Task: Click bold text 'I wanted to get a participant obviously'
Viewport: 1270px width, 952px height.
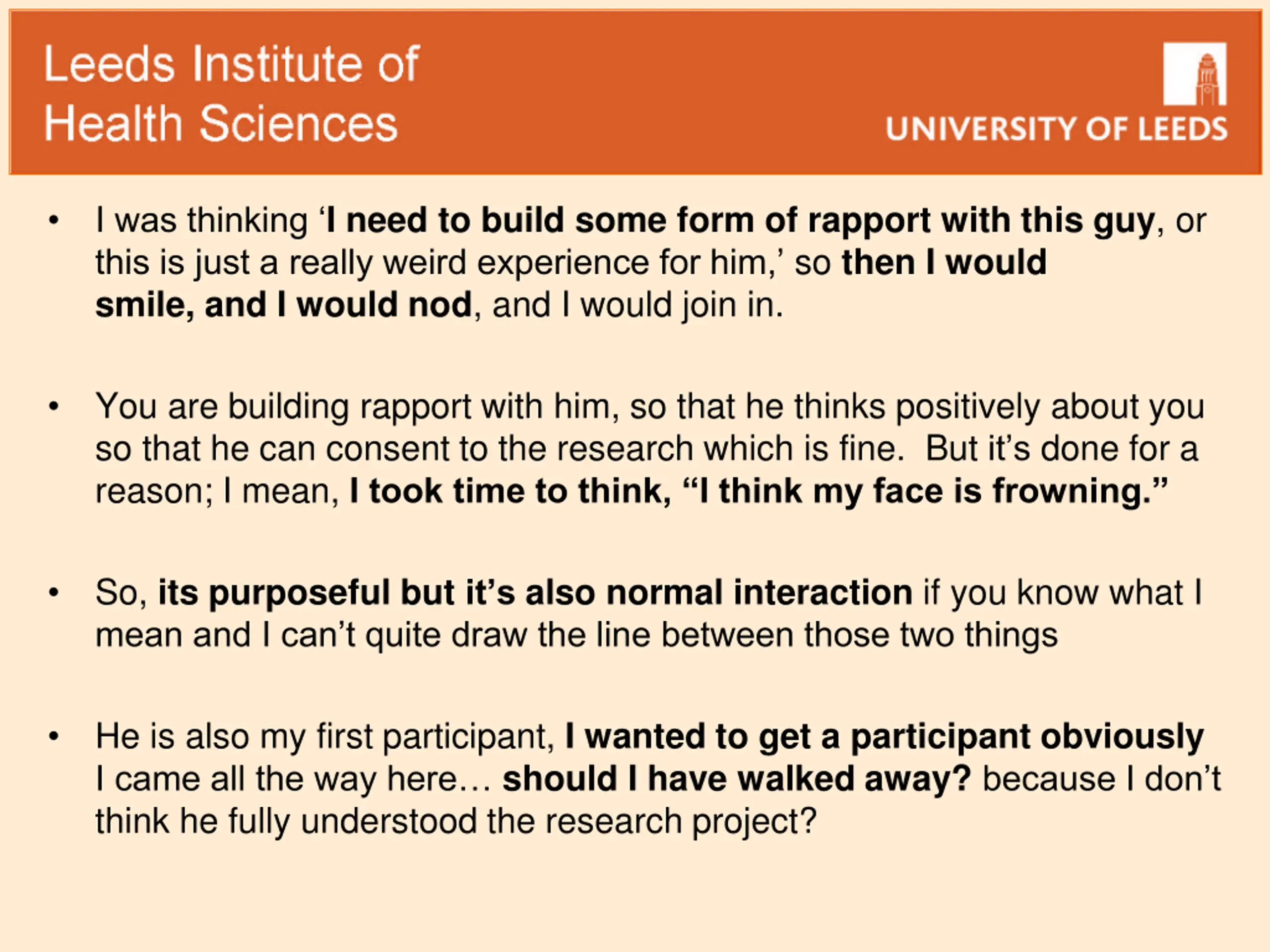Action: (885, 737)
